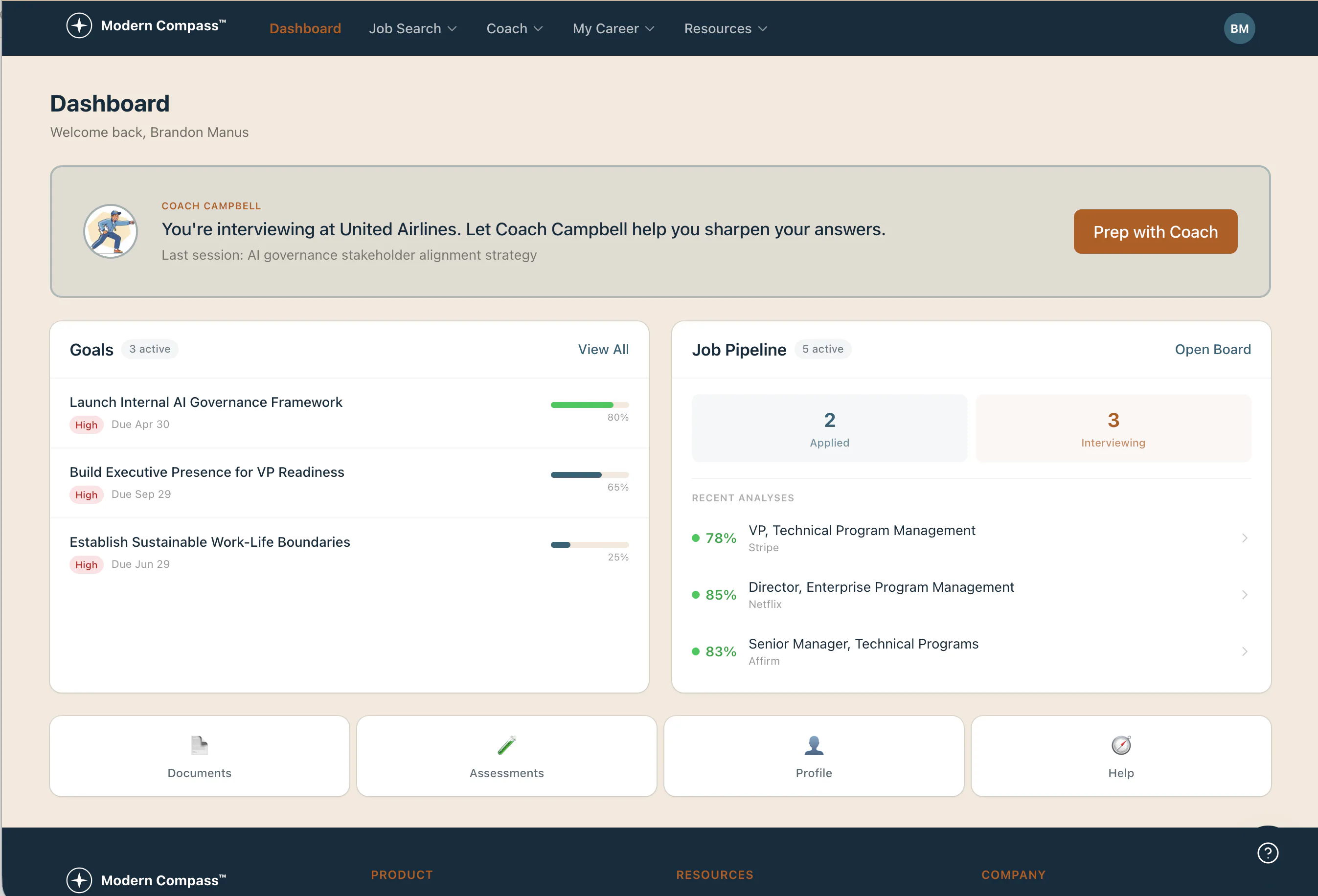Viewport: 1318px width, 896px height.
Task: Click Coach Campbell's avatar illustration
Action: (111, 231)
